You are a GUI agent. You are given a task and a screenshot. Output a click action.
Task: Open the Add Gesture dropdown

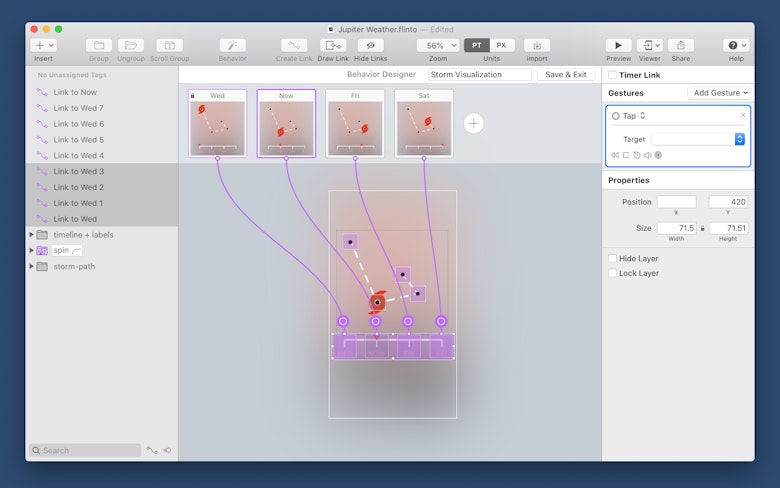click(718, 93)
